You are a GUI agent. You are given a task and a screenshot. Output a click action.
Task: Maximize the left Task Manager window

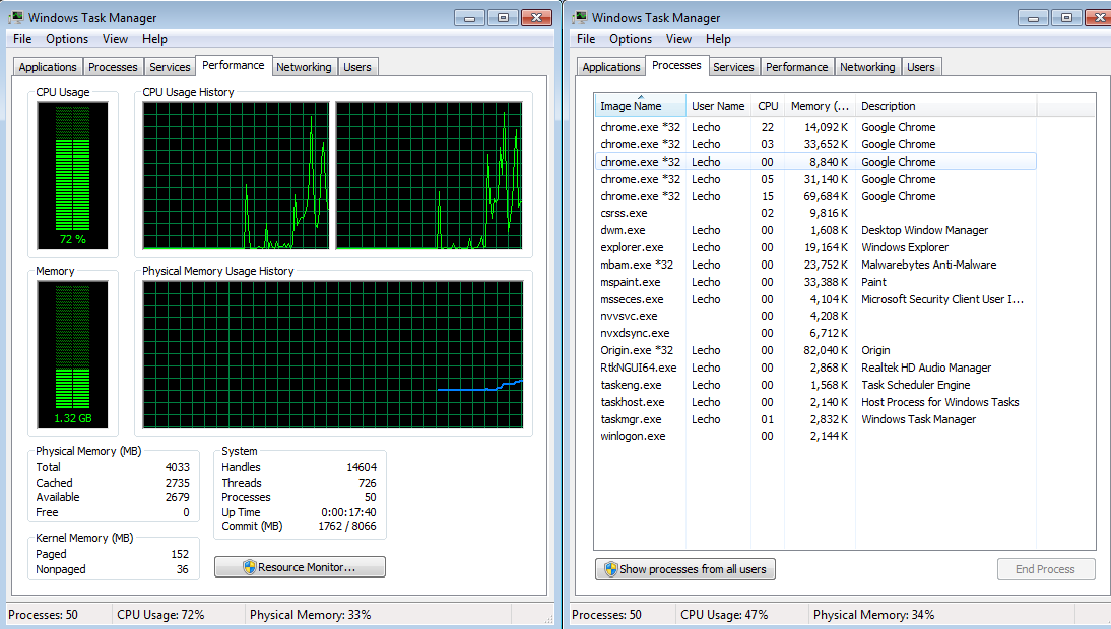click(503, 18)
